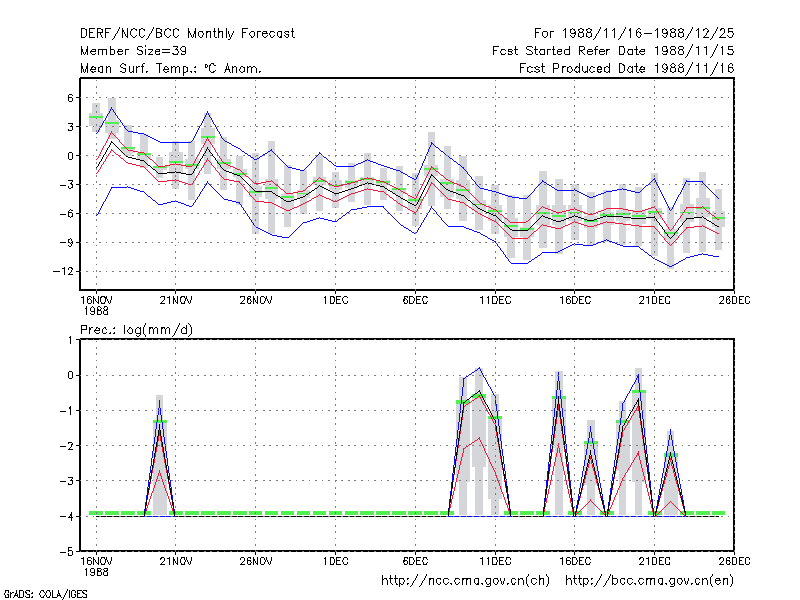The height and width of the screenshot is (600, 800).
Task: Click the 16DEC label under precipitation chart
Action: tap(574, 562)
